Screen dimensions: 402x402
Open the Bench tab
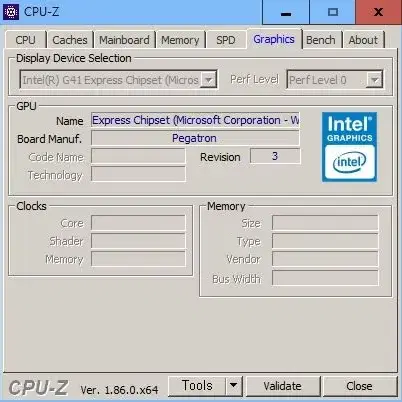[x=321, y=40]
